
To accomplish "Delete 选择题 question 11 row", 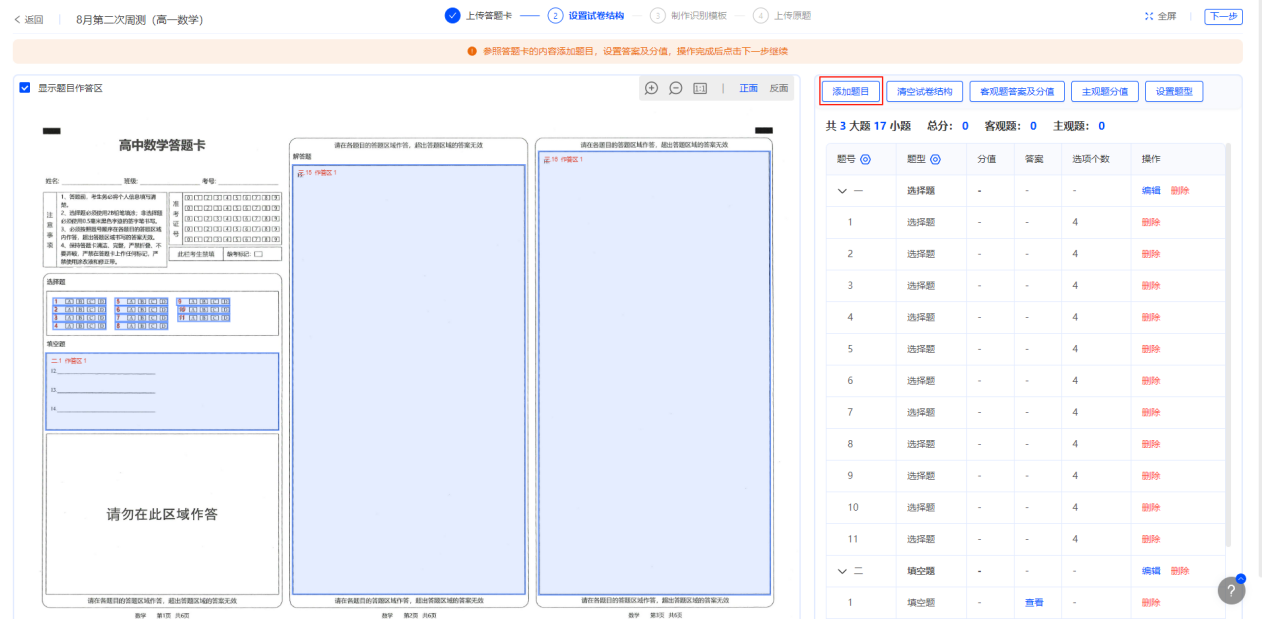I will [1151, 539].
